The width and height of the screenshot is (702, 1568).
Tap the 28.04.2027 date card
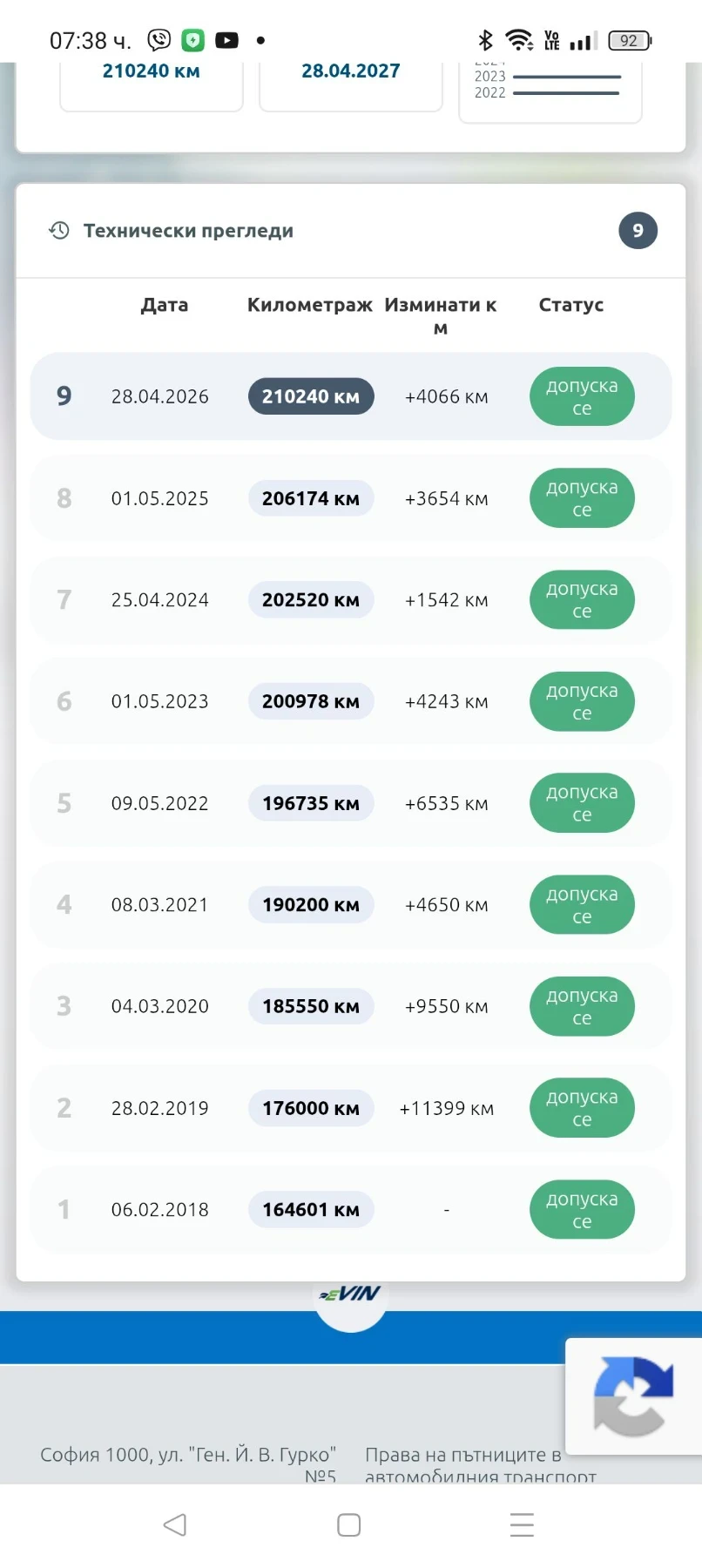pos(351,86)
